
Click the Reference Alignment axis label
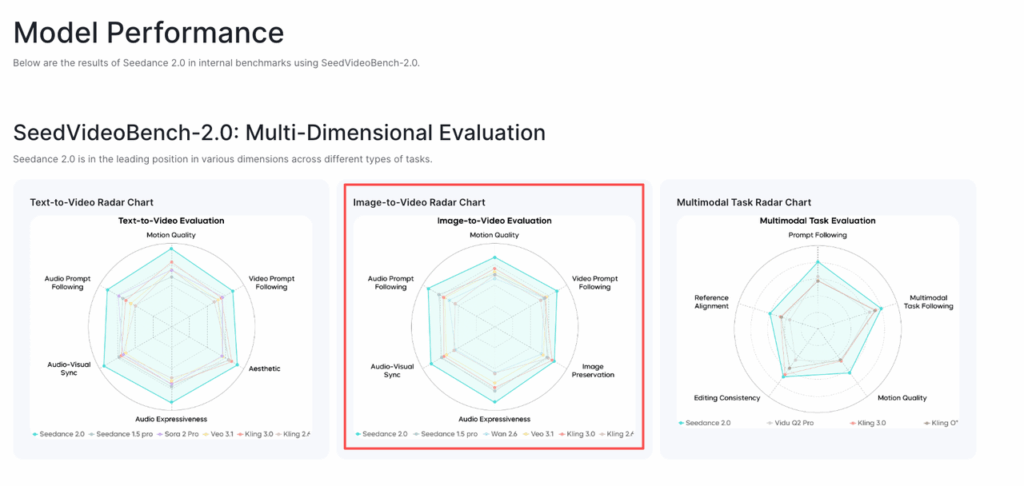tap(711, 301)
